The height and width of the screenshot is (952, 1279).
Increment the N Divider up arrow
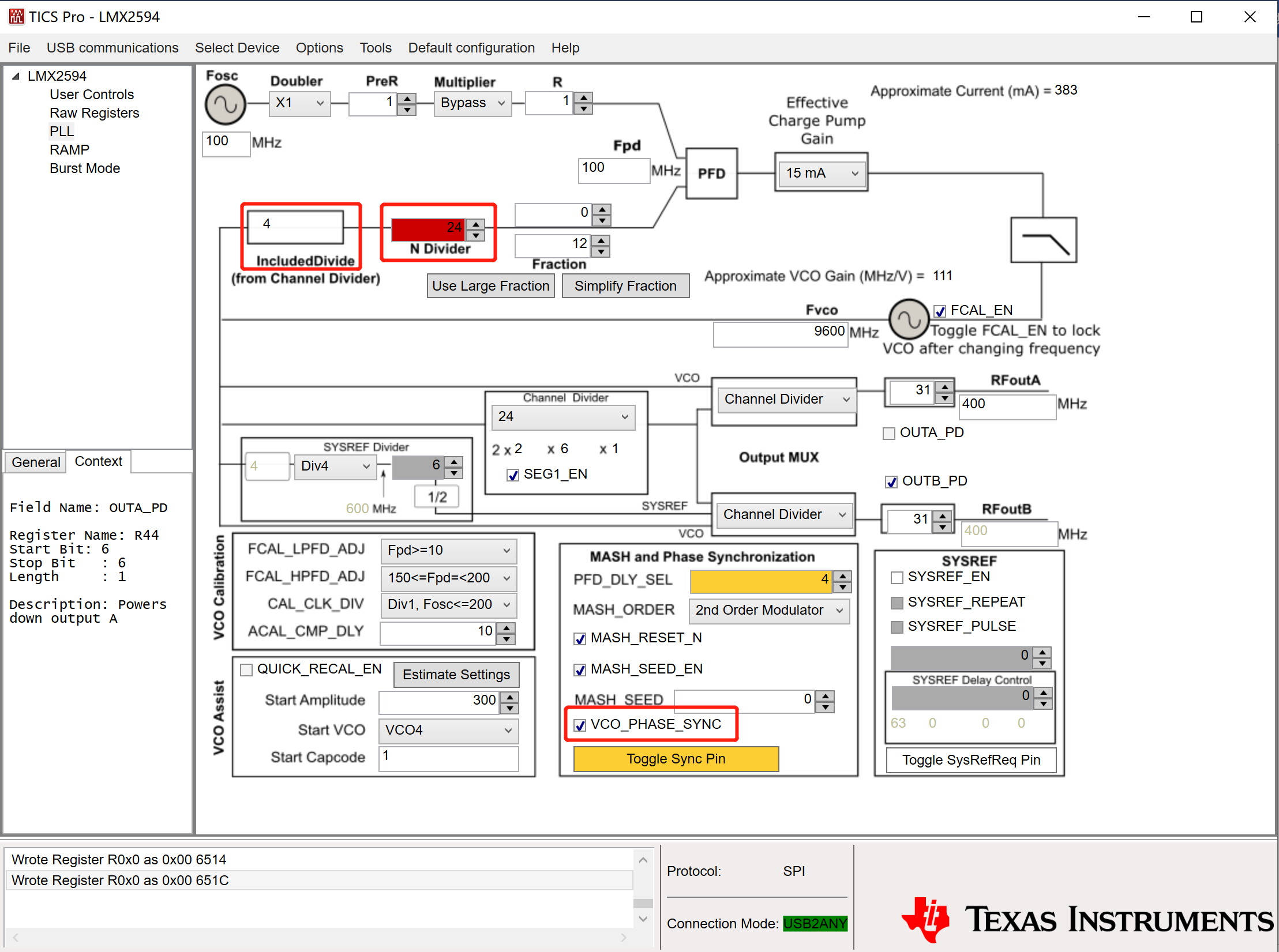point(476,224)
